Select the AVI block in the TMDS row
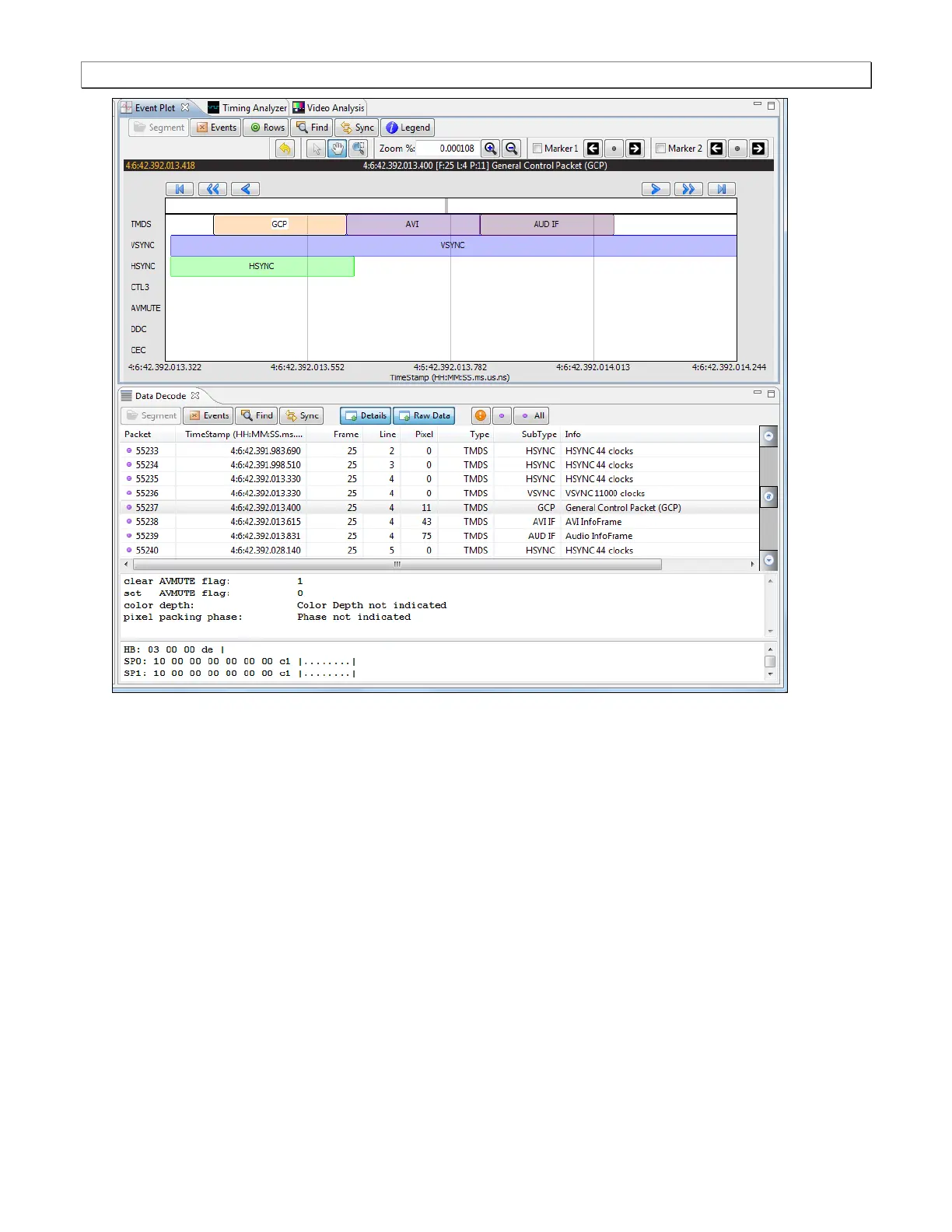Image resolution: width=952 pixels, height=1232 pixels. point(413,224)
